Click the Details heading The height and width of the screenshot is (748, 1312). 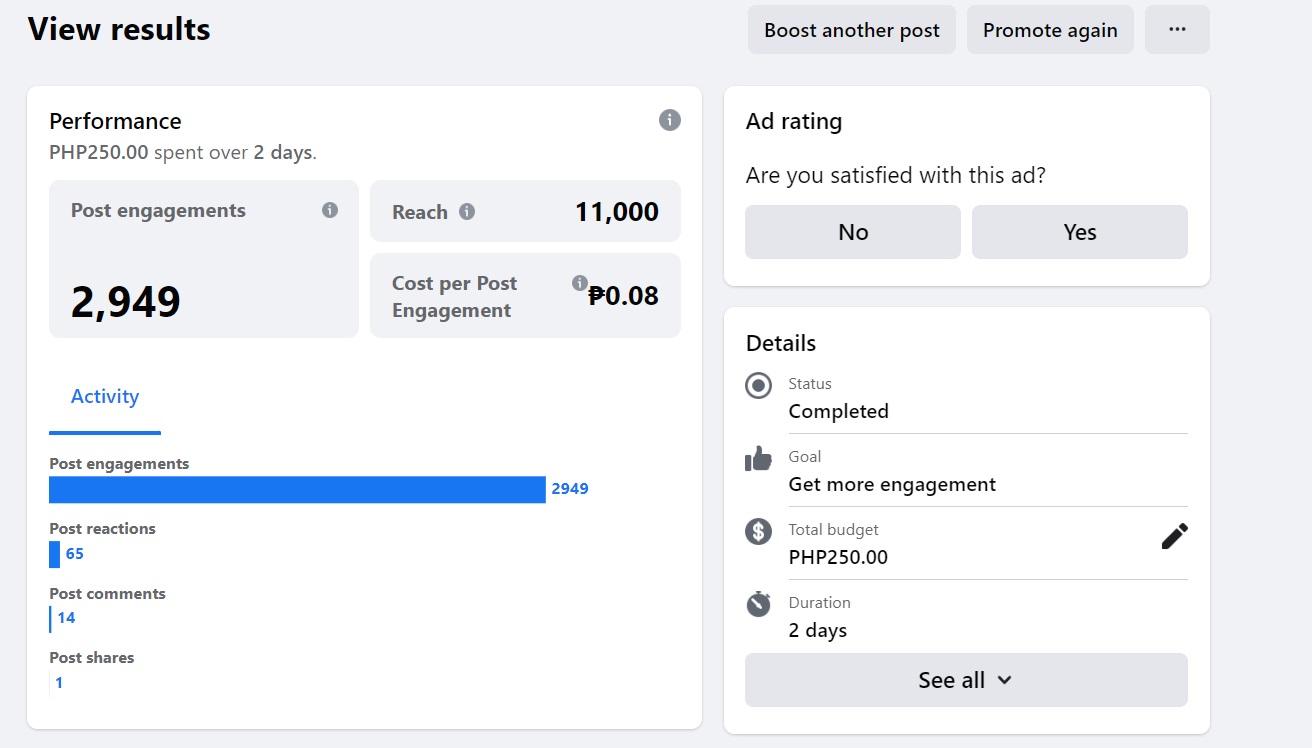(781, 343)
